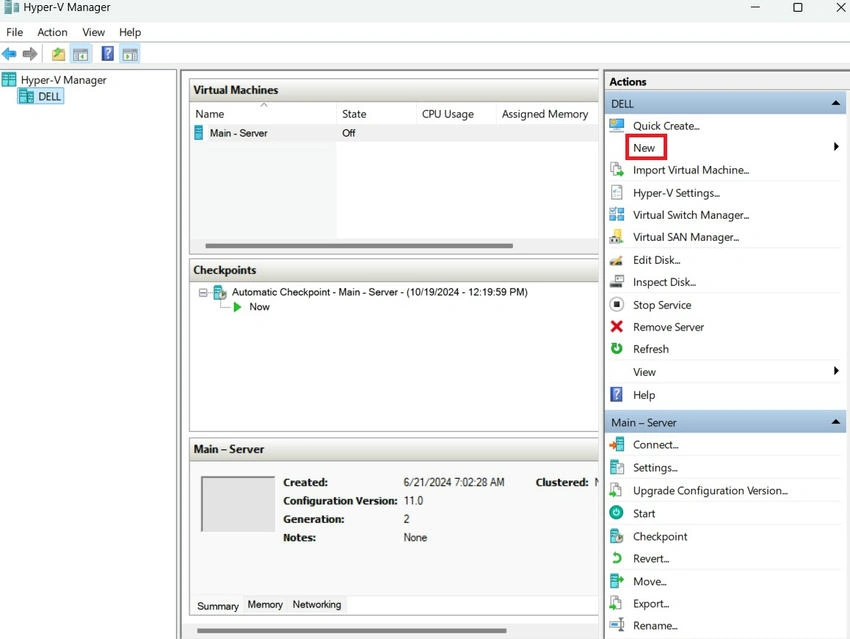Click the Virtual Switch Manager icon
The image size is (850, 639).
[616, 215]
